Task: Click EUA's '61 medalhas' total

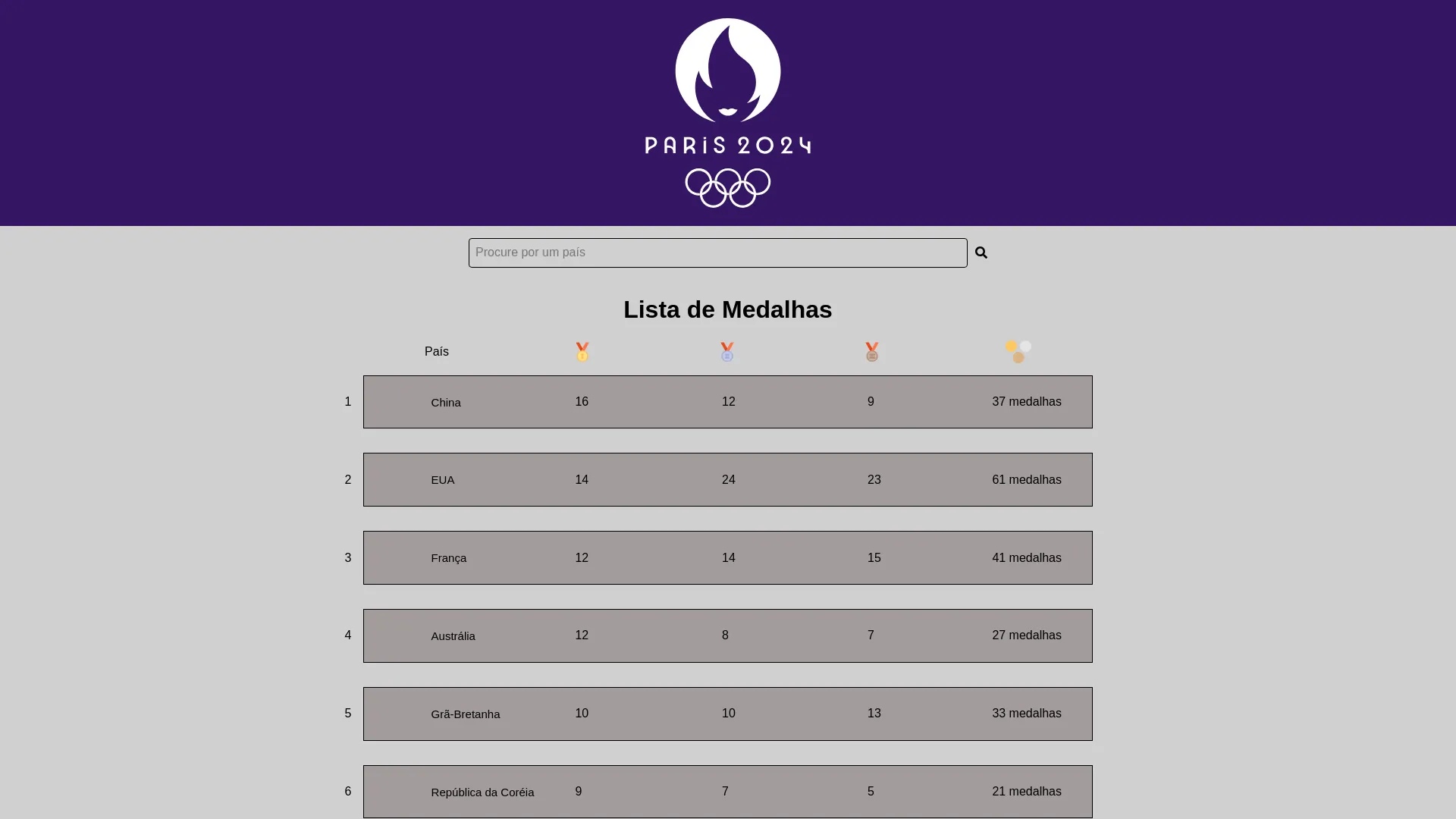Action: tap(1027, 480)
